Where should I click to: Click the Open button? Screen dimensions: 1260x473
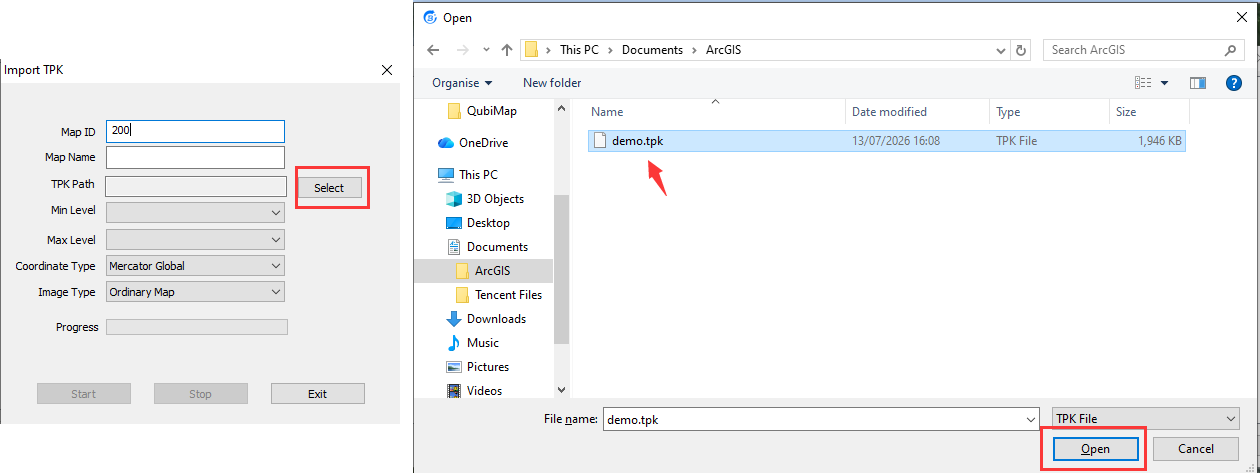pyautogui.click(x=1095, y=449)
